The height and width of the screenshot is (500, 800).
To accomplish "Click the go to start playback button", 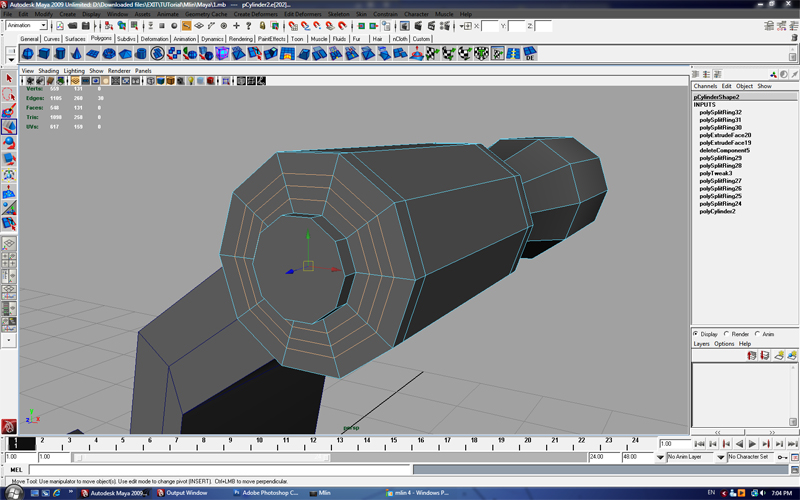I will click(699, 444).
